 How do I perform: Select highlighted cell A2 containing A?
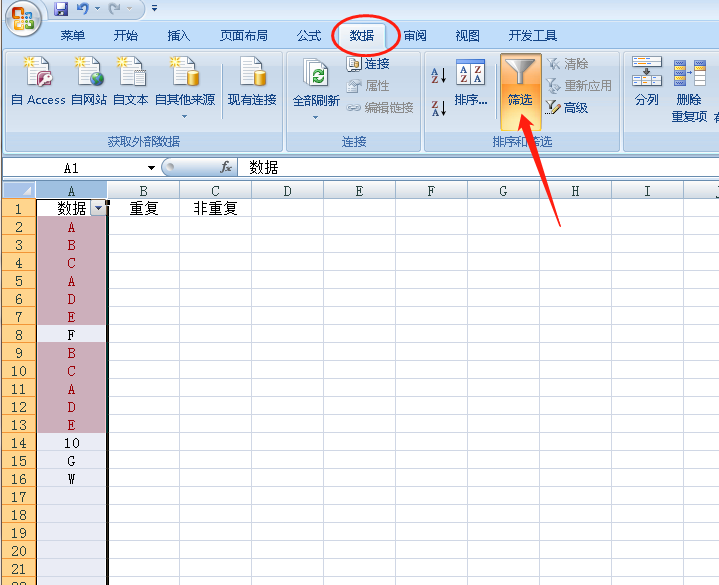71,226
